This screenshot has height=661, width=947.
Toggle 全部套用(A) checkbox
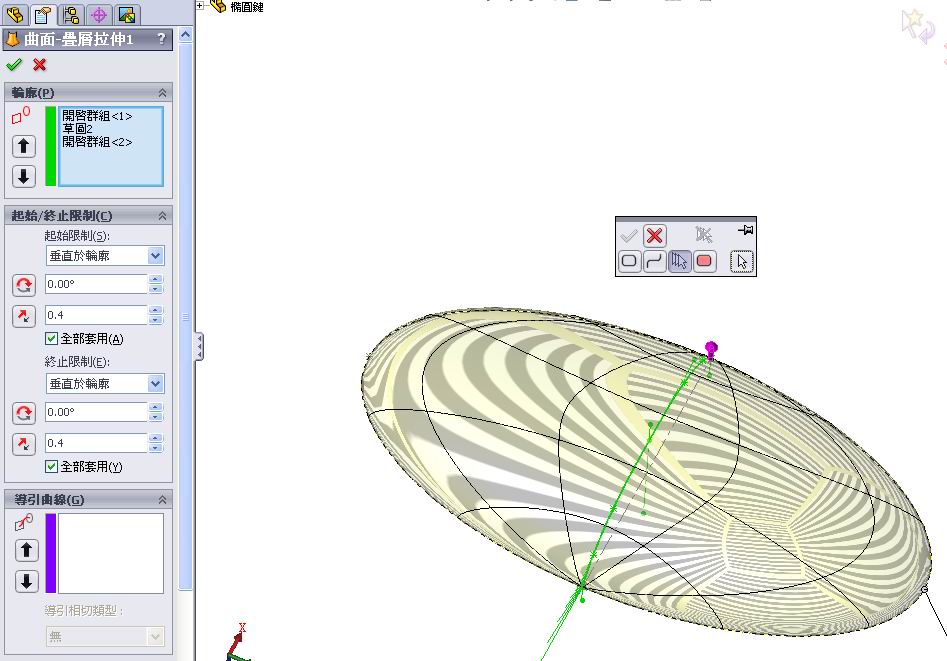click(x=51, y=339)
